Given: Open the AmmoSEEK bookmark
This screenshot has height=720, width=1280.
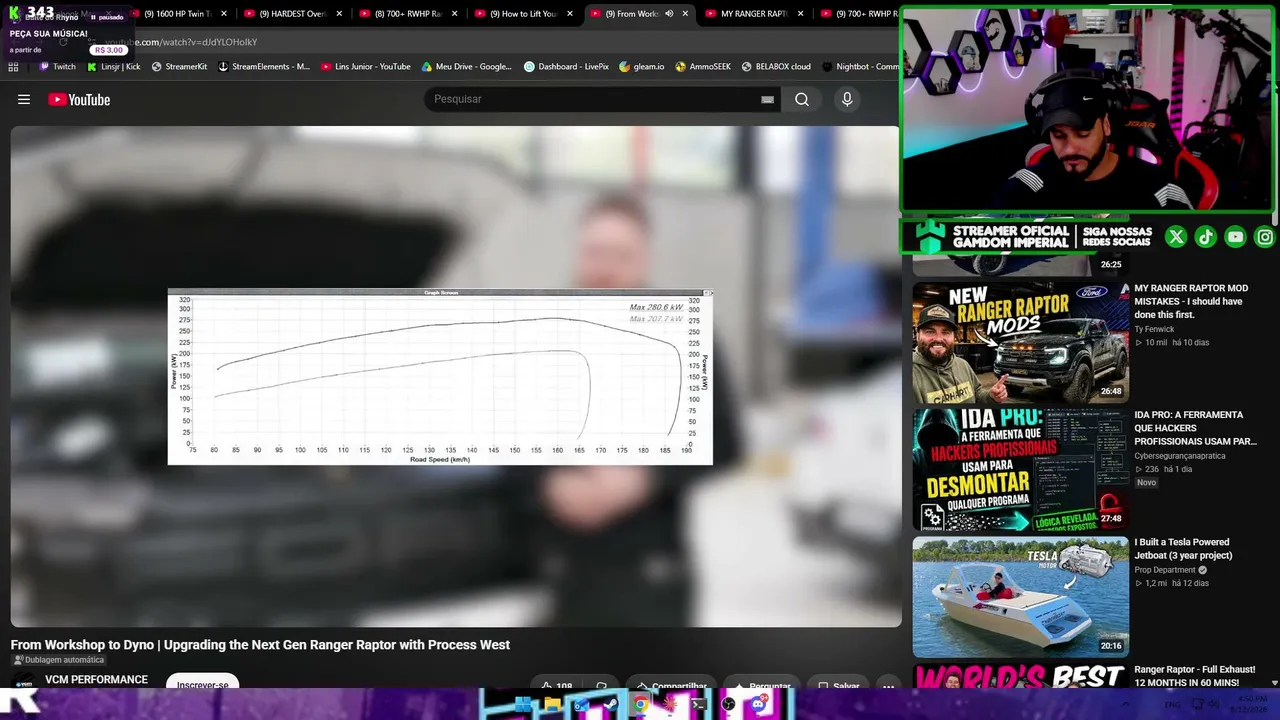Looking at the screenshot, I should [703, 67].
